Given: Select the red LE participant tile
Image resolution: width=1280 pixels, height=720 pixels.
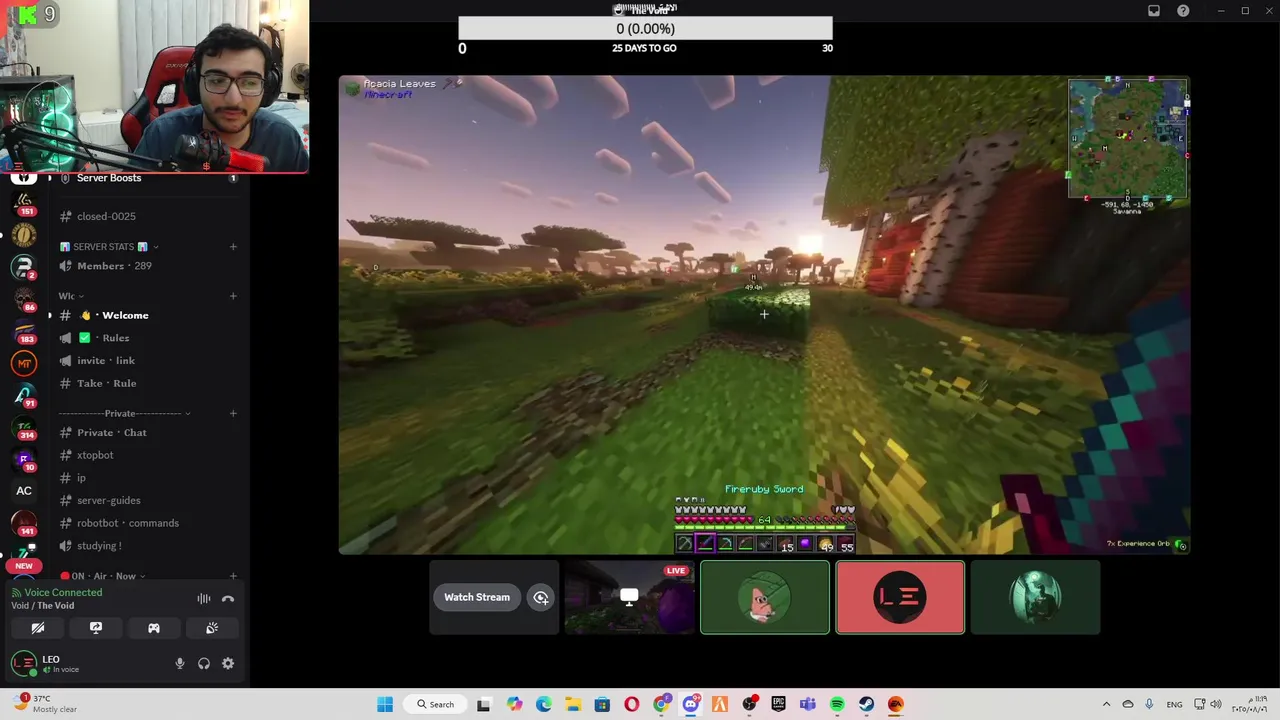Looking at the screenshot, I should (900, 598).
